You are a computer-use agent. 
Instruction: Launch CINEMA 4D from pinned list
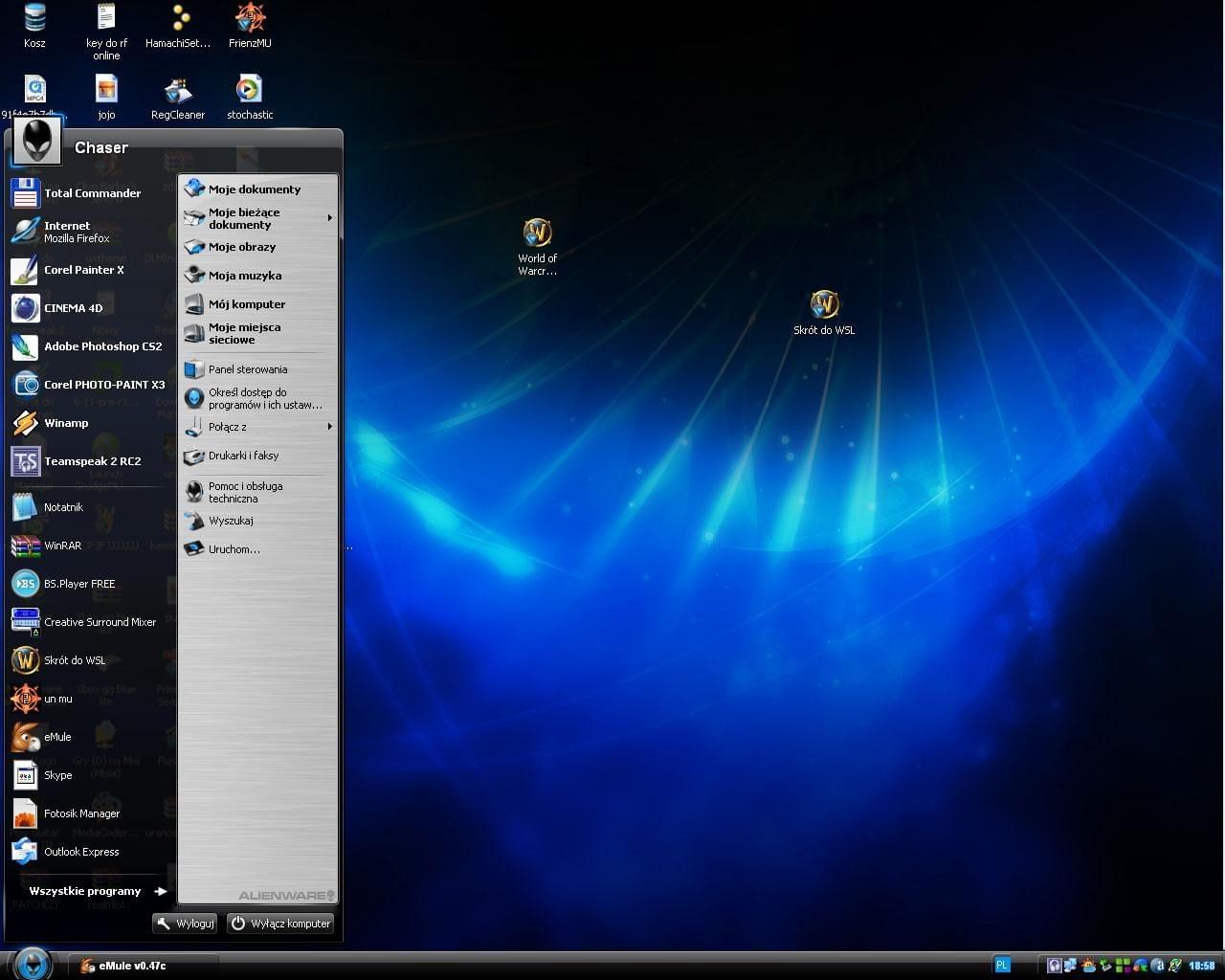coord(73,308)
